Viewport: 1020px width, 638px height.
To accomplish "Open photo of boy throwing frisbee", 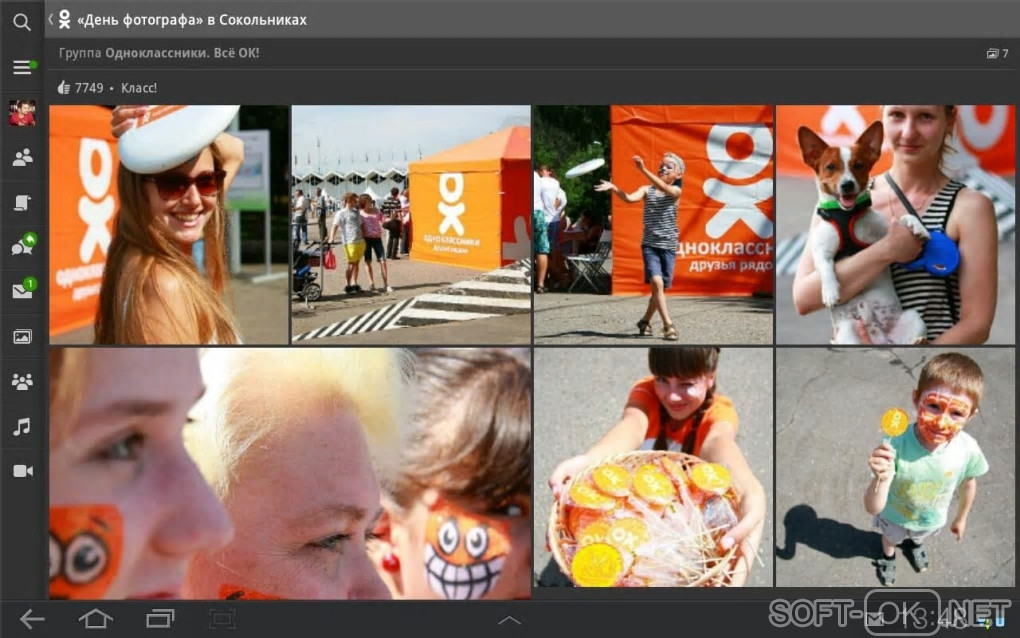I will pos(653,224).
